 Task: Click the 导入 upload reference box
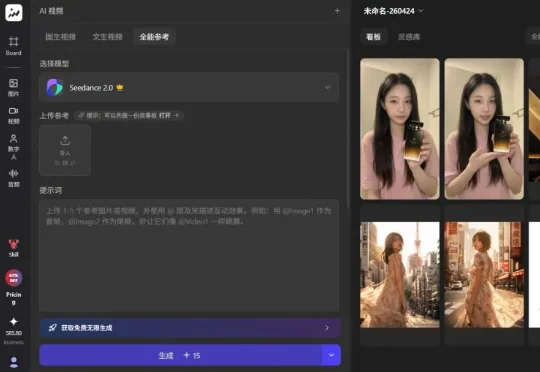(65, 151)
